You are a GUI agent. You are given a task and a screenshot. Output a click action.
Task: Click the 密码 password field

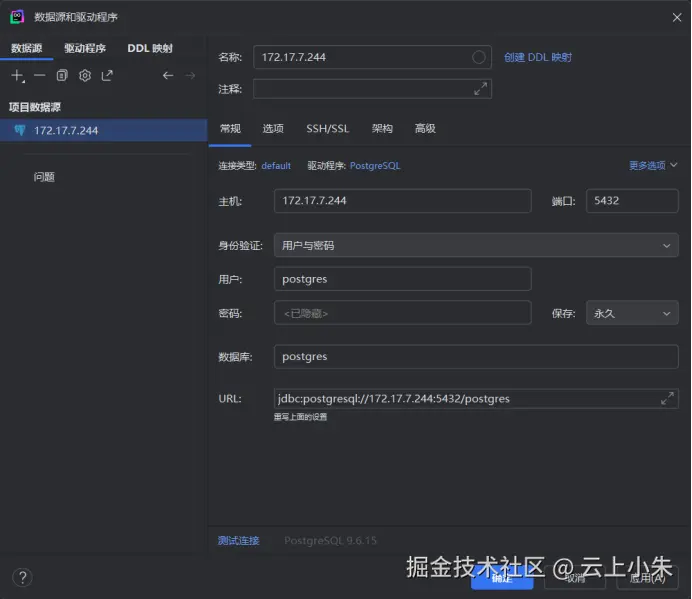(x=402, y=313)
